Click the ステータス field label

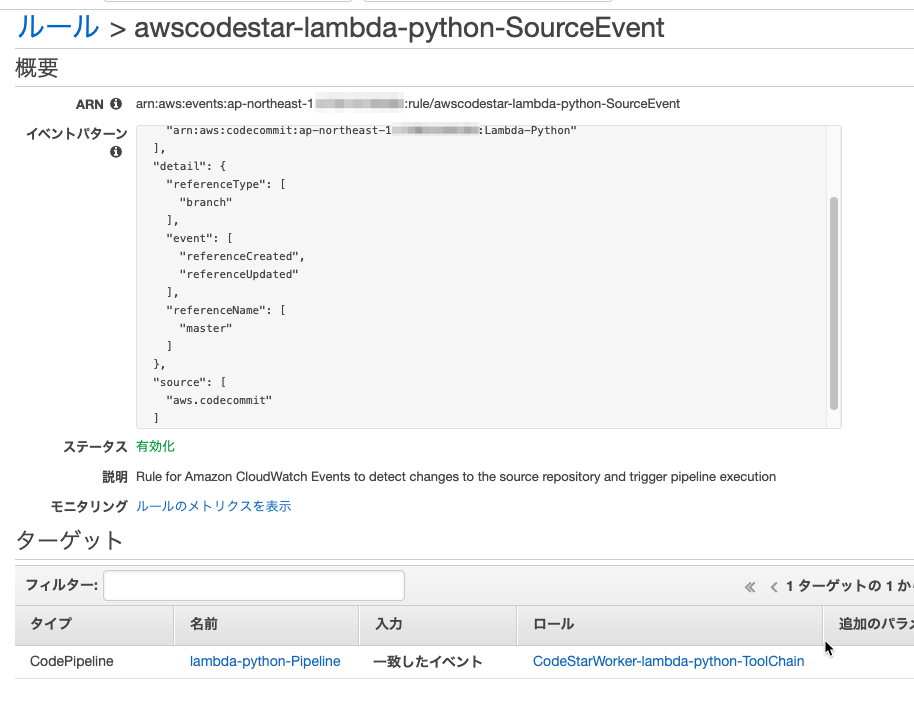click(95, 447)
